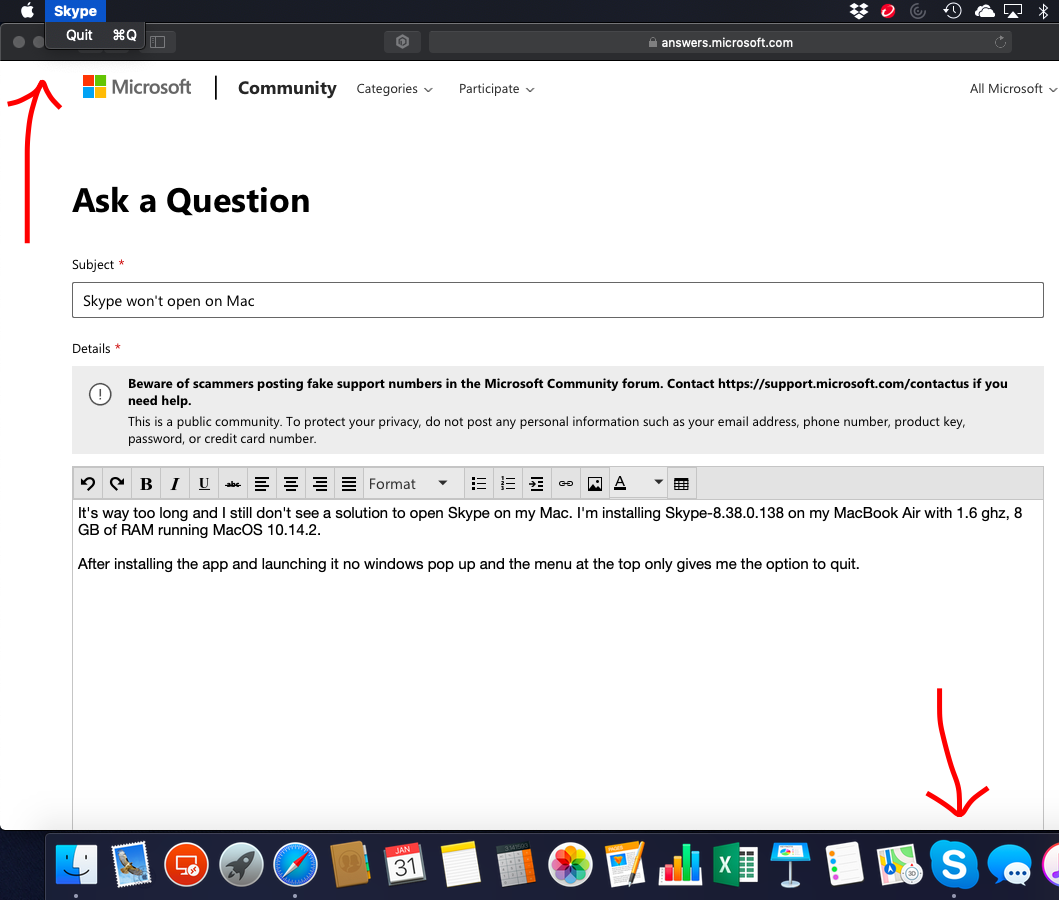The width and height of the screenshot is (1059, 900).
Task: Center align the text
Action: [x=291, y=483]
